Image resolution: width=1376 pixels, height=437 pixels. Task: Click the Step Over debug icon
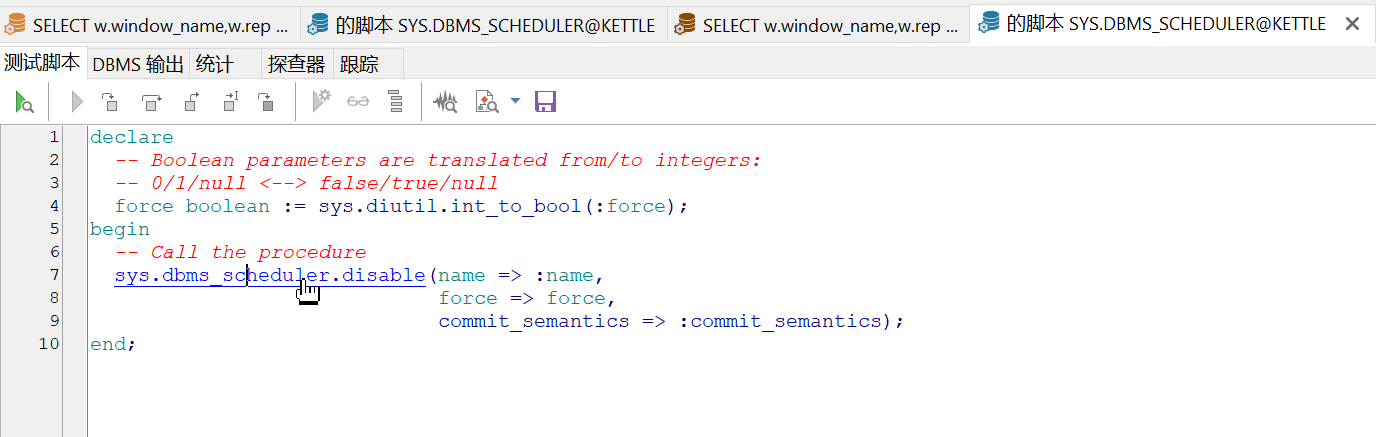[x=151, y=101]
